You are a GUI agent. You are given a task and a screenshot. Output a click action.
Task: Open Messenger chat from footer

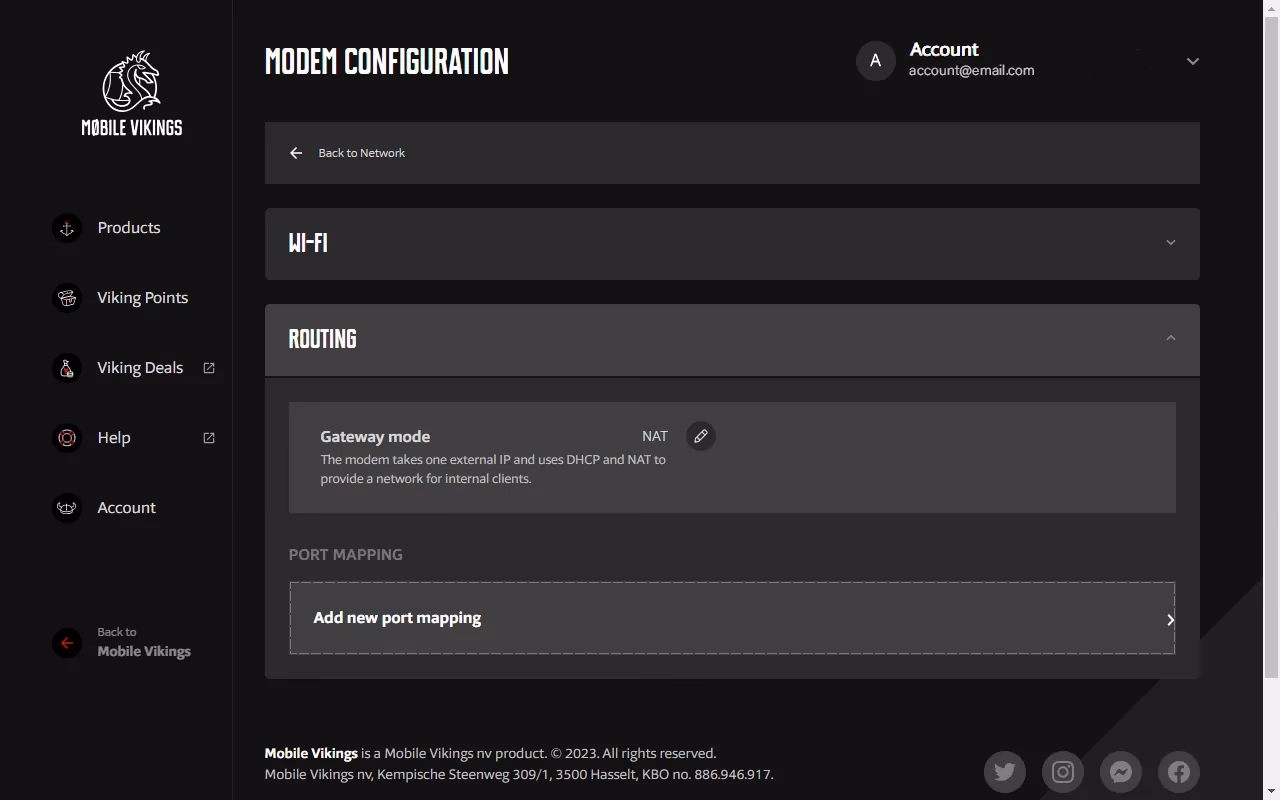click(x=1121, y=771)
